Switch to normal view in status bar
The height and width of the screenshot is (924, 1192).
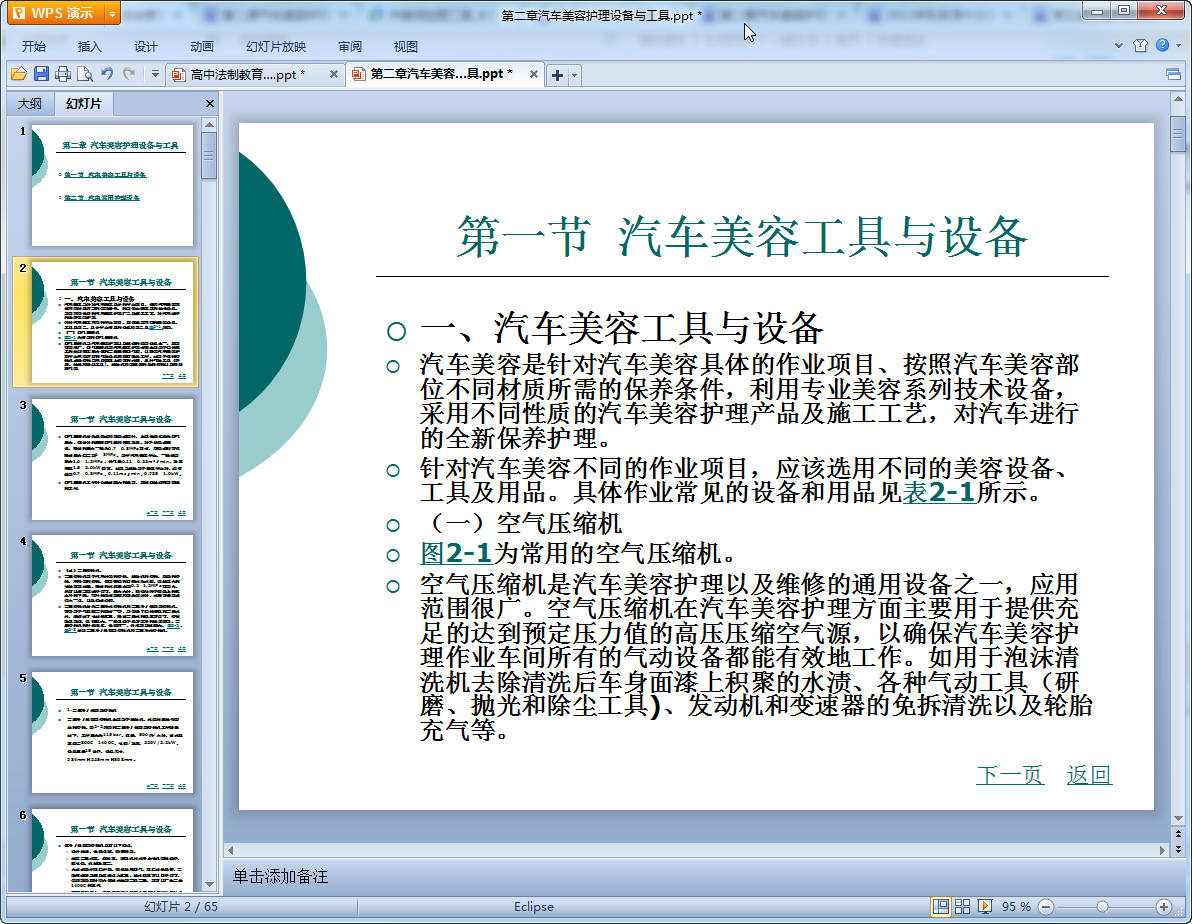point(940,906)
